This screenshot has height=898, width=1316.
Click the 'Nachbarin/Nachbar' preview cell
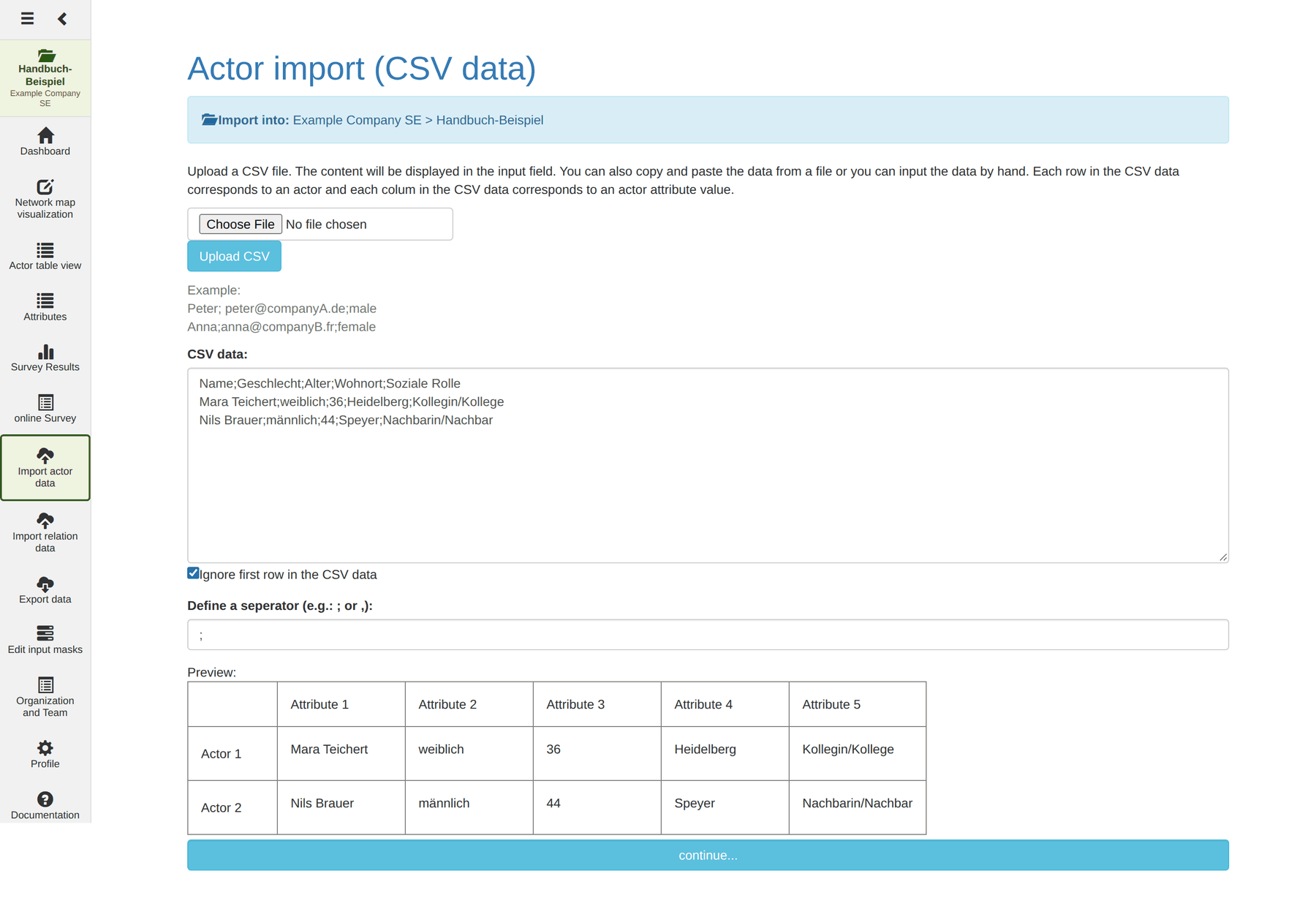point(858,807)
